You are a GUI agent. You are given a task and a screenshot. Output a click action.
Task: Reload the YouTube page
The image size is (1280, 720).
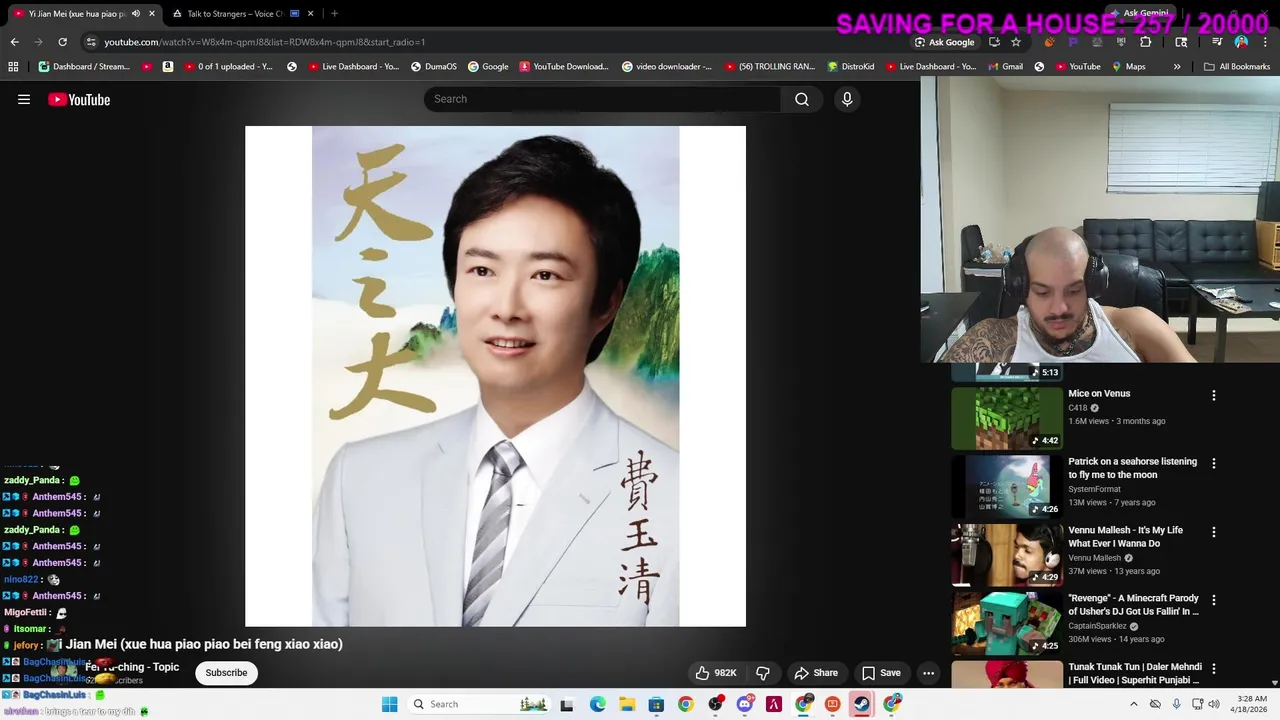point(62,42)
